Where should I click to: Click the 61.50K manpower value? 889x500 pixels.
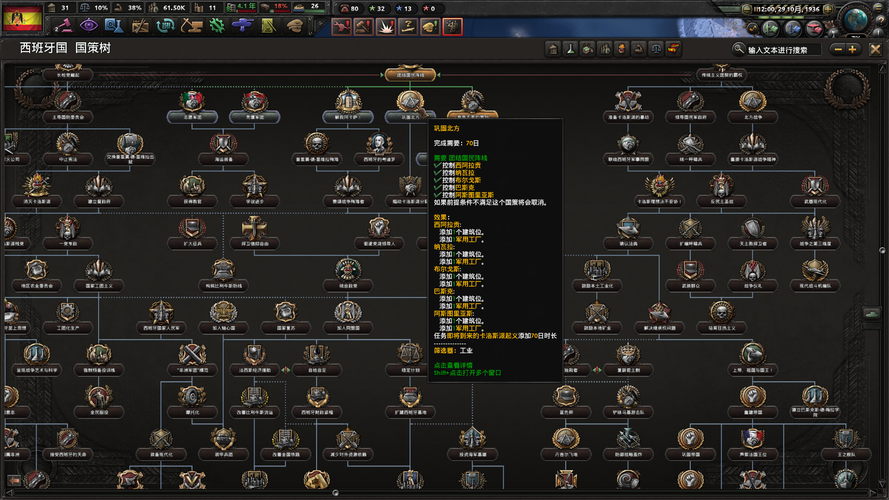(x=174, y=8)
